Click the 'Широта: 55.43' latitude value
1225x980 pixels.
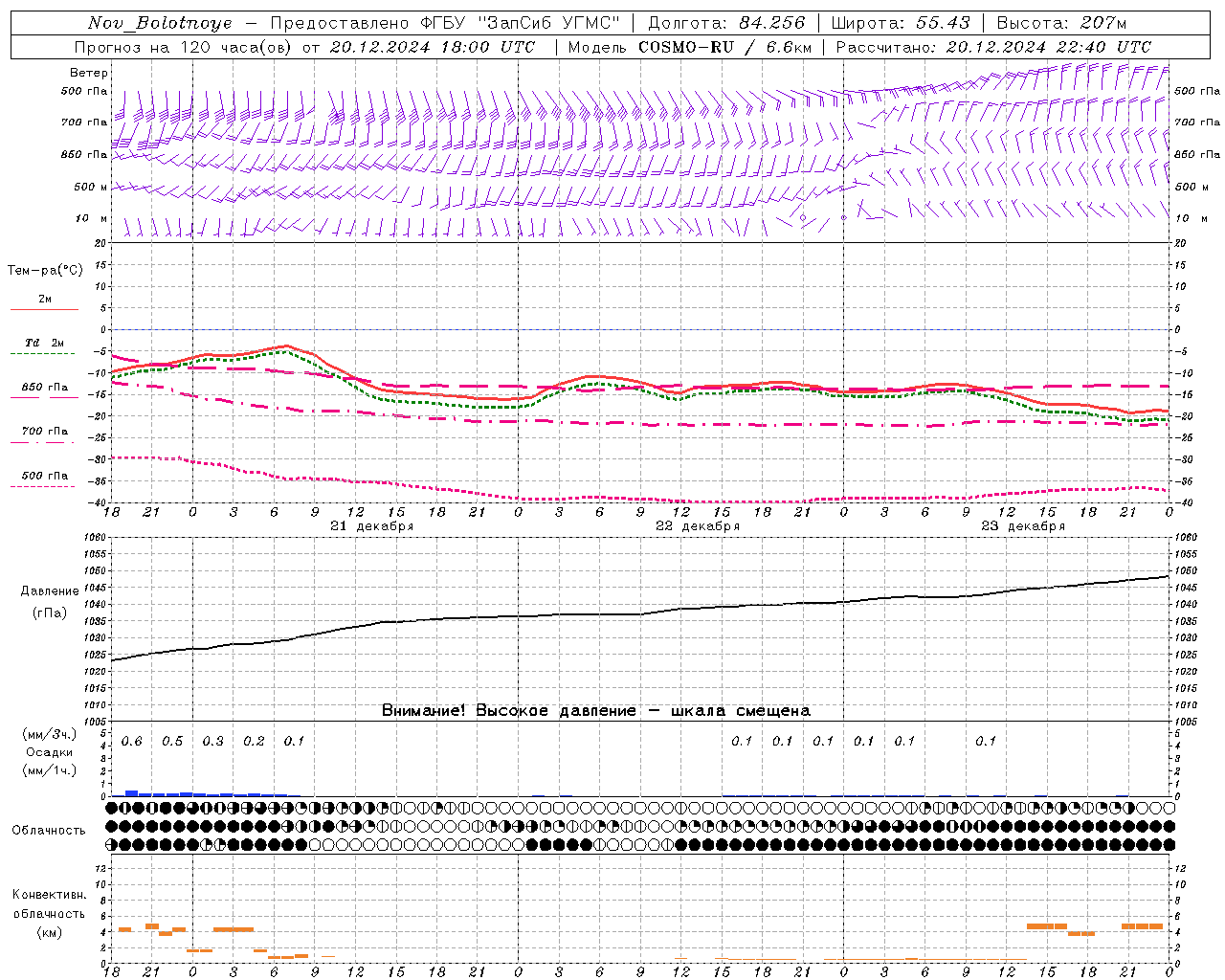pos(901,23)
